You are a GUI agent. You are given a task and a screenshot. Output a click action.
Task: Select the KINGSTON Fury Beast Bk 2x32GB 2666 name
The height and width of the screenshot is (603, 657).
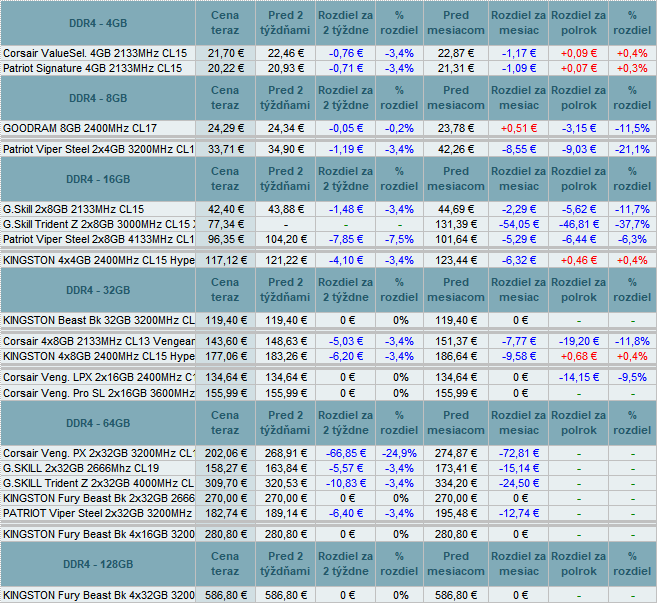pyautogui.click(x=98, y=498)
